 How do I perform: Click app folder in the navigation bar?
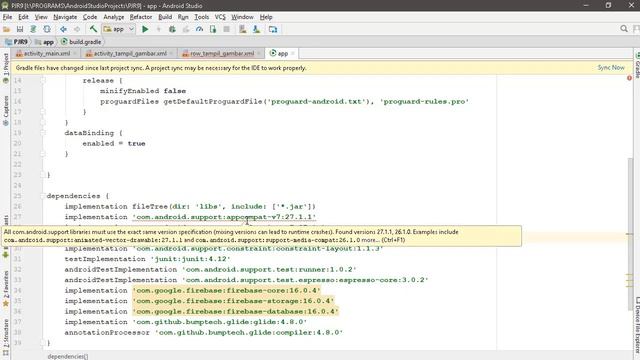44,42
